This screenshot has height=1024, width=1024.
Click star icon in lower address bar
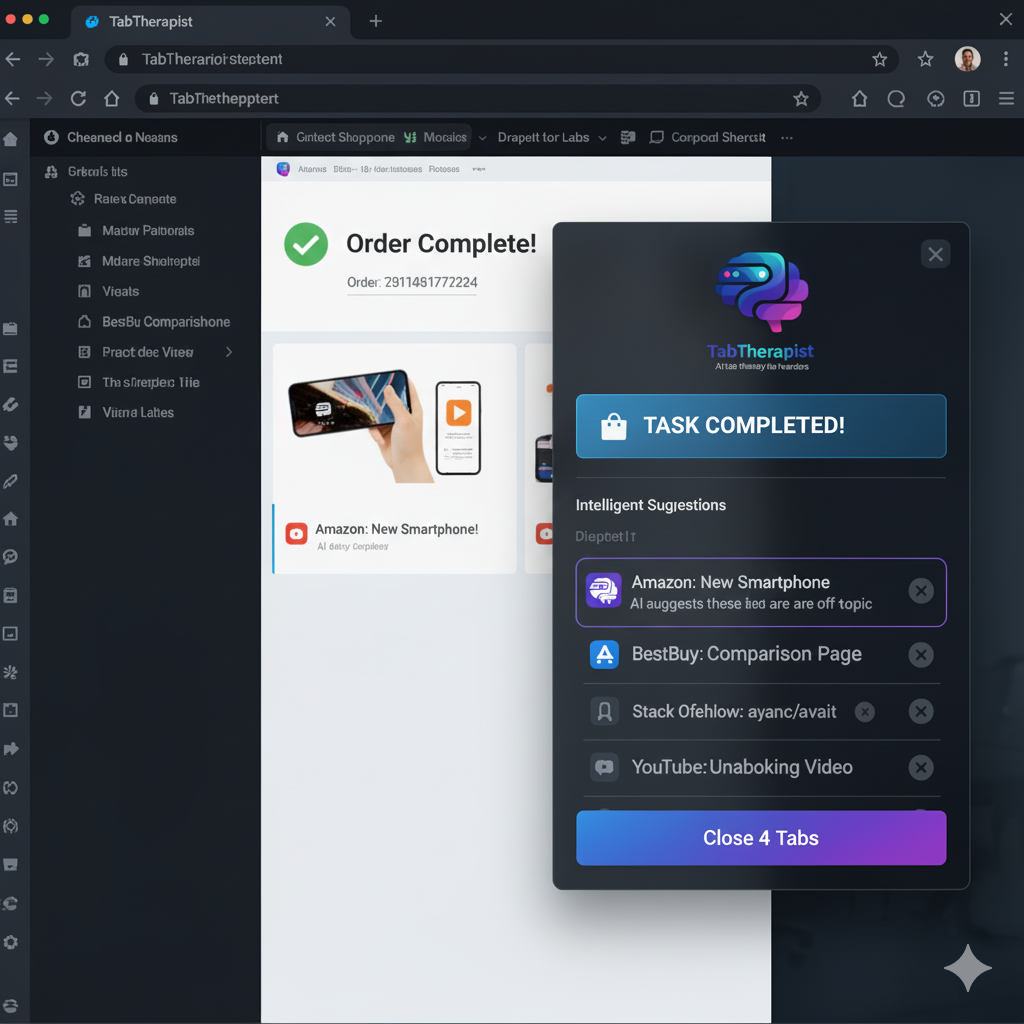801,99
